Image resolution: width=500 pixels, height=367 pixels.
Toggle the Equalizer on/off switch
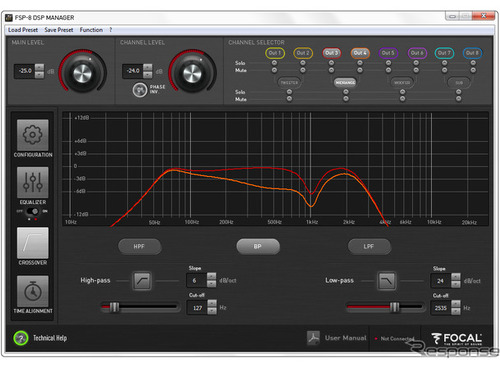(33, 211)
